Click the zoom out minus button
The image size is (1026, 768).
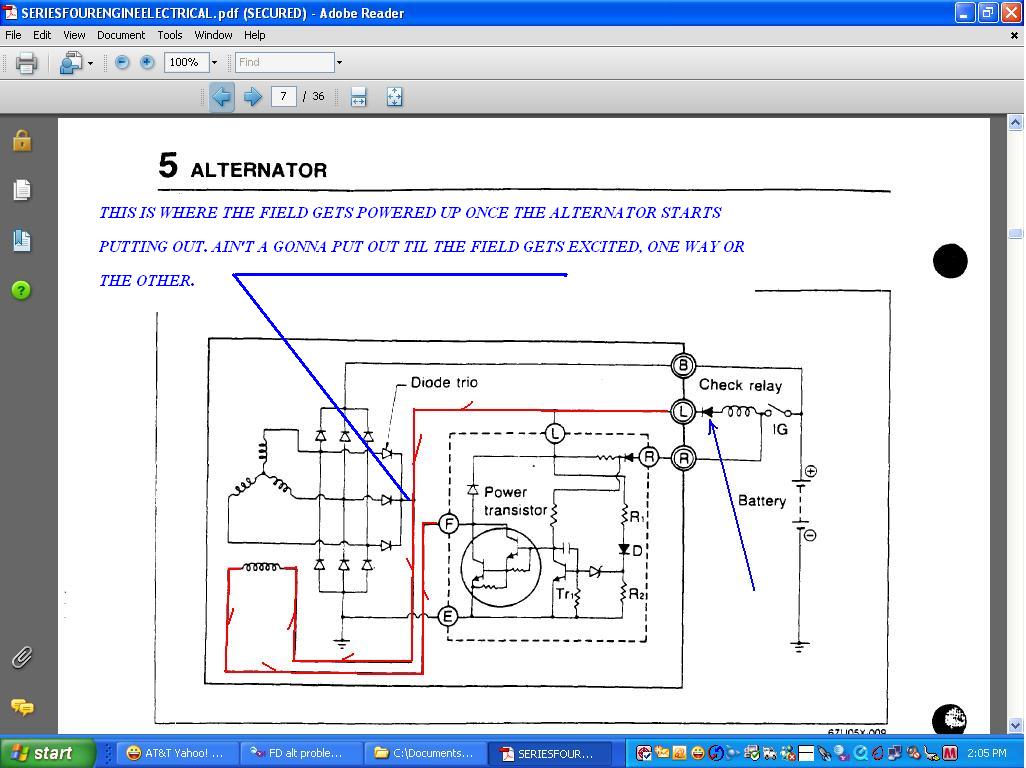click(122, 62)
